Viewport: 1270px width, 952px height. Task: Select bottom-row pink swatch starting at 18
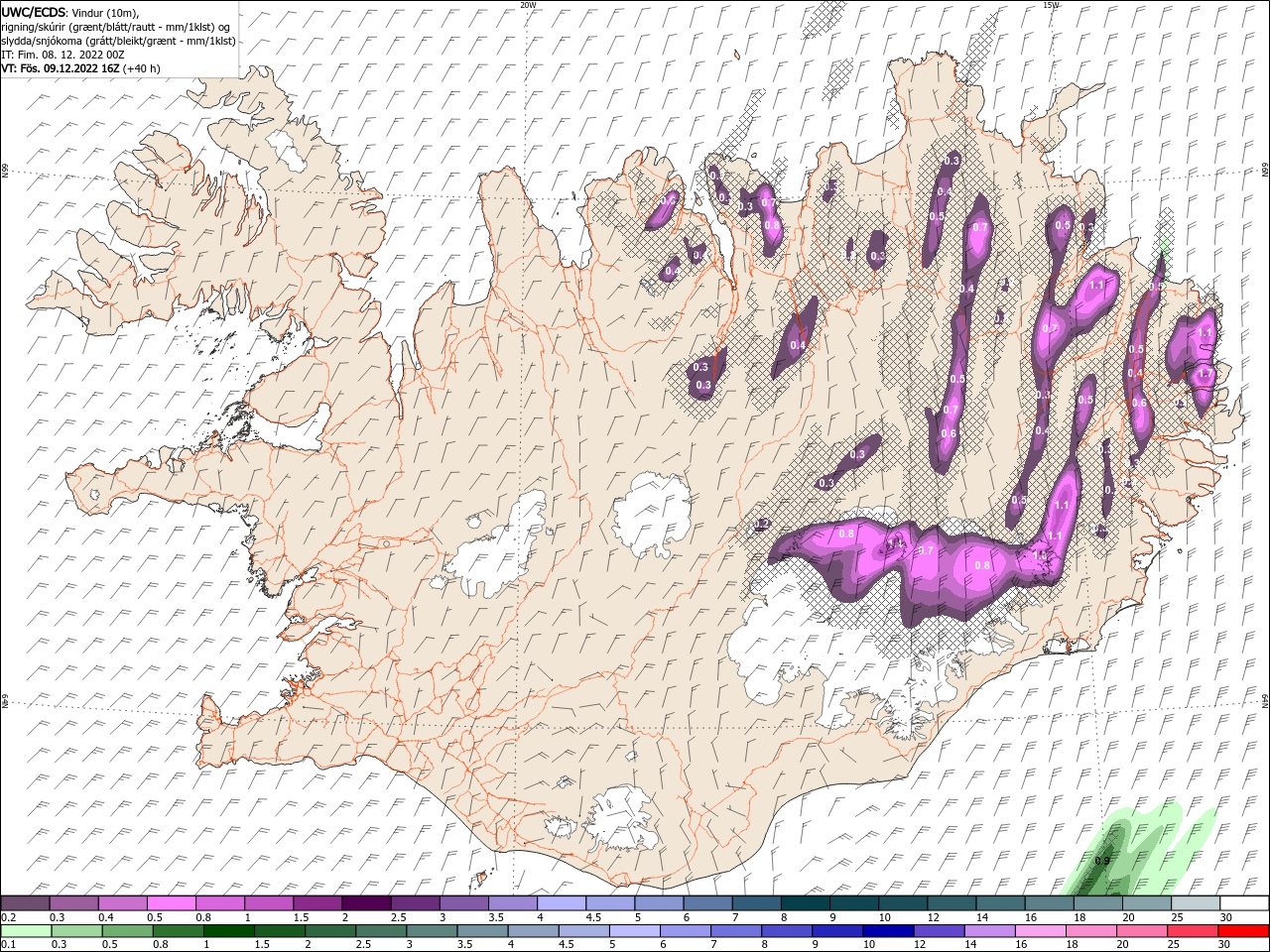pos(1091,931)
